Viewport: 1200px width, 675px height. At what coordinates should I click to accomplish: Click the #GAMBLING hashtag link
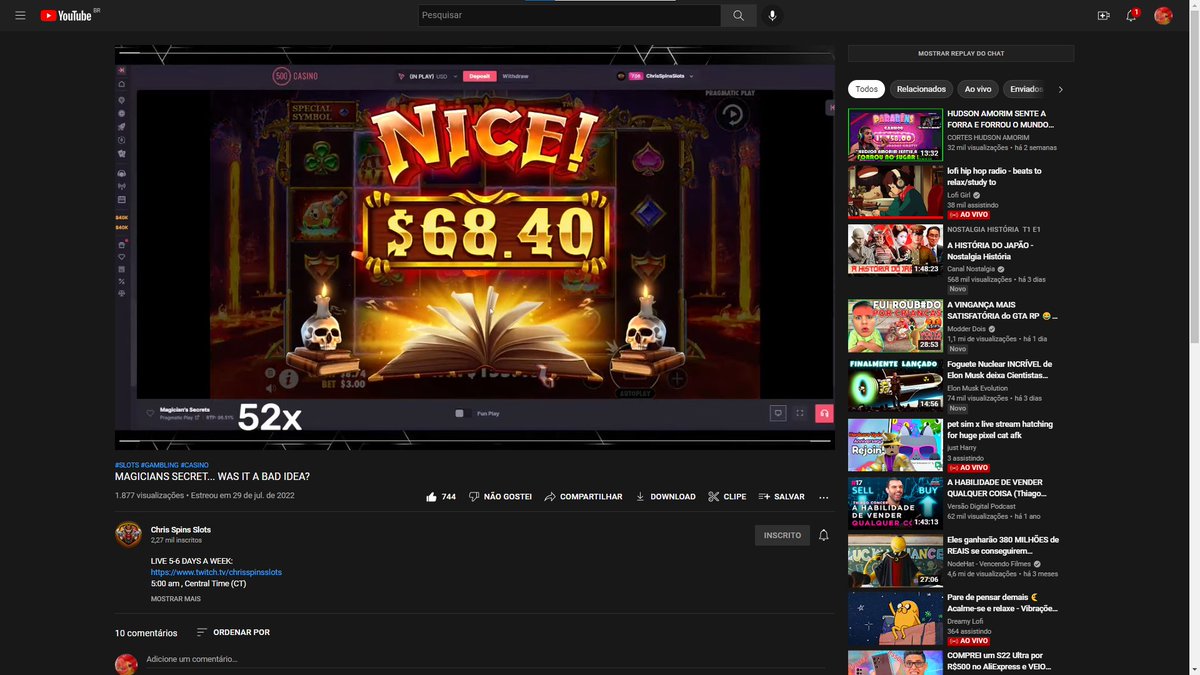(x=159, y=465)
